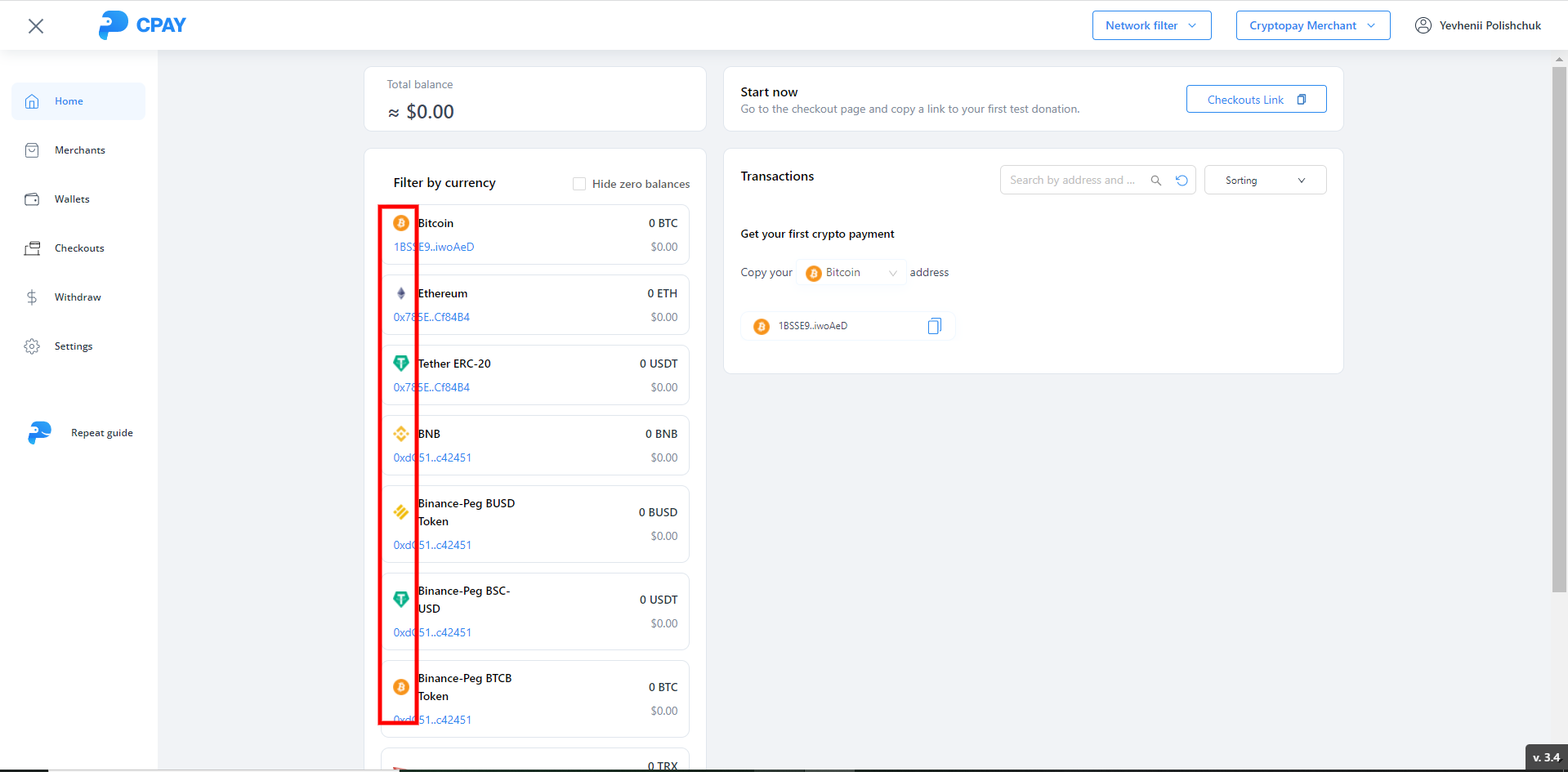1568x772 pixels.
Task: Click the search by address input field
Action: click(x=1072, y=181)
